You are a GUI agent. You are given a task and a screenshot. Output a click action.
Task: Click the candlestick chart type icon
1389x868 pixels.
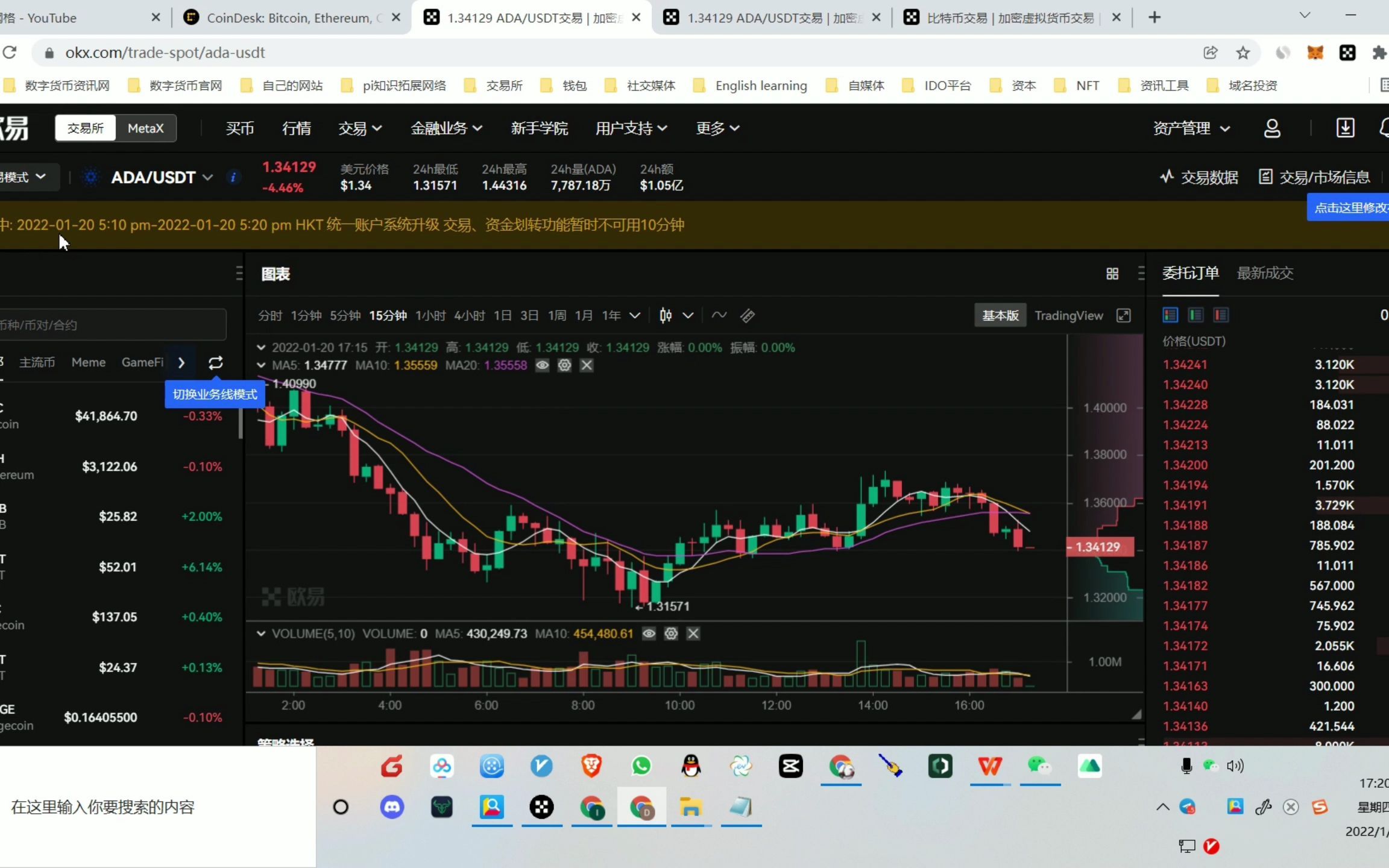(x=666, y=315)
